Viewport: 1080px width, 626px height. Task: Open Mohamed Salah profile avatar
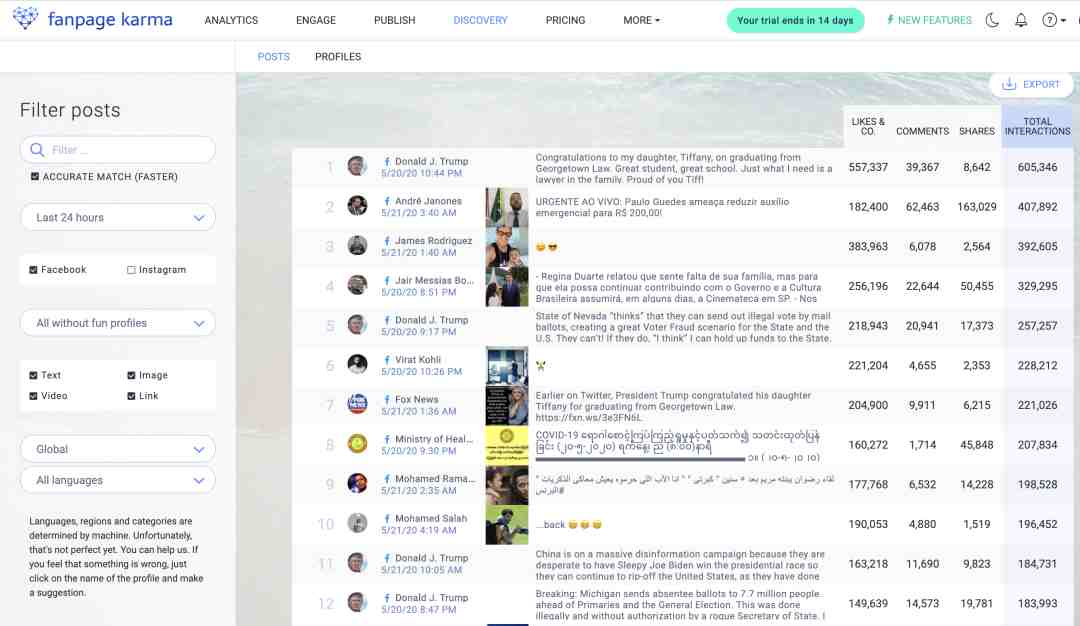[357, 523]
